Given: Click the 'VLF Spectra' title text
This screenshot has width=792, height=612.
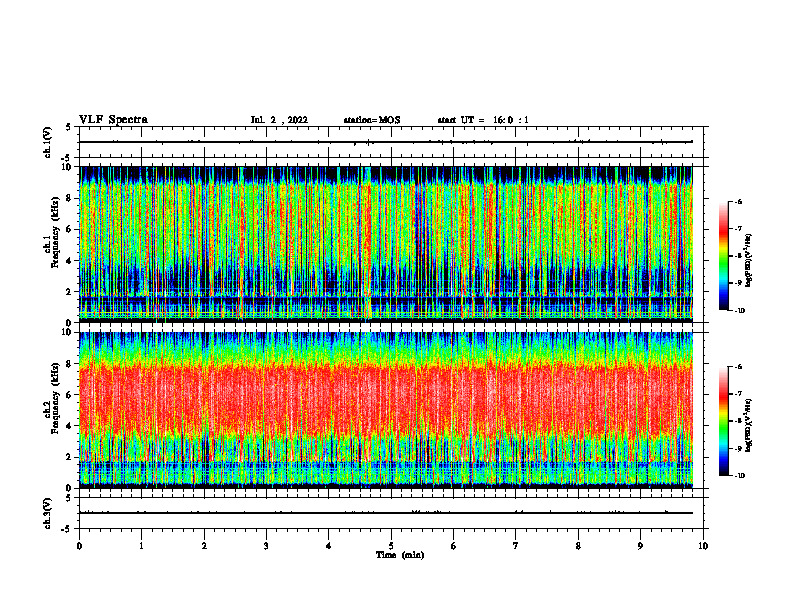Looking at the screenshot, I should [113, 120].
